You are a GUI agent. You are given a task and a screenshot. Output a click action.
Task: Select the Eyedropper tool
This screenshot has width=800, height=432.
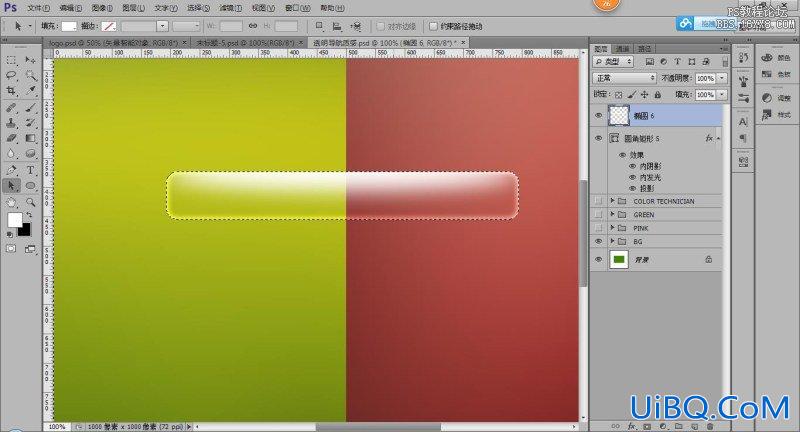coord(31,91)
